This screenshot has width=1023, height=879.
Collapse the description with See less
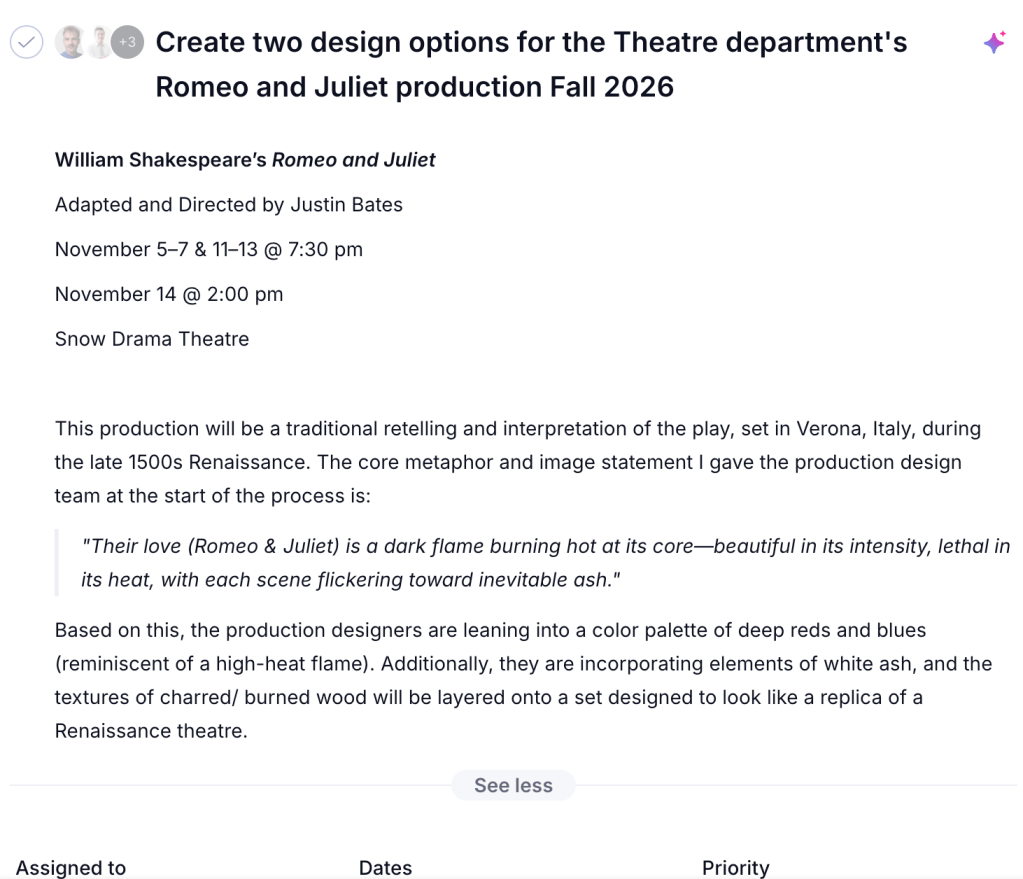click(513, 785)
